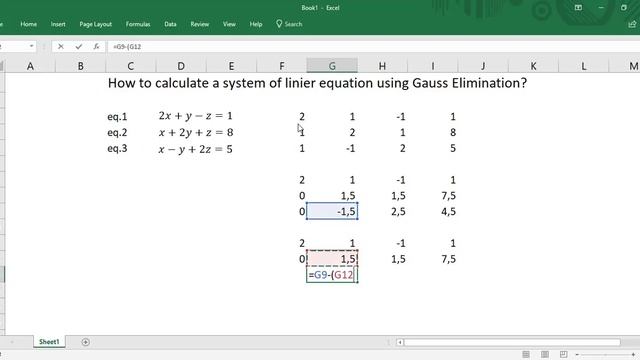The image size is (640, 360).
Task: Select column J header
Action: pos(483,66)
